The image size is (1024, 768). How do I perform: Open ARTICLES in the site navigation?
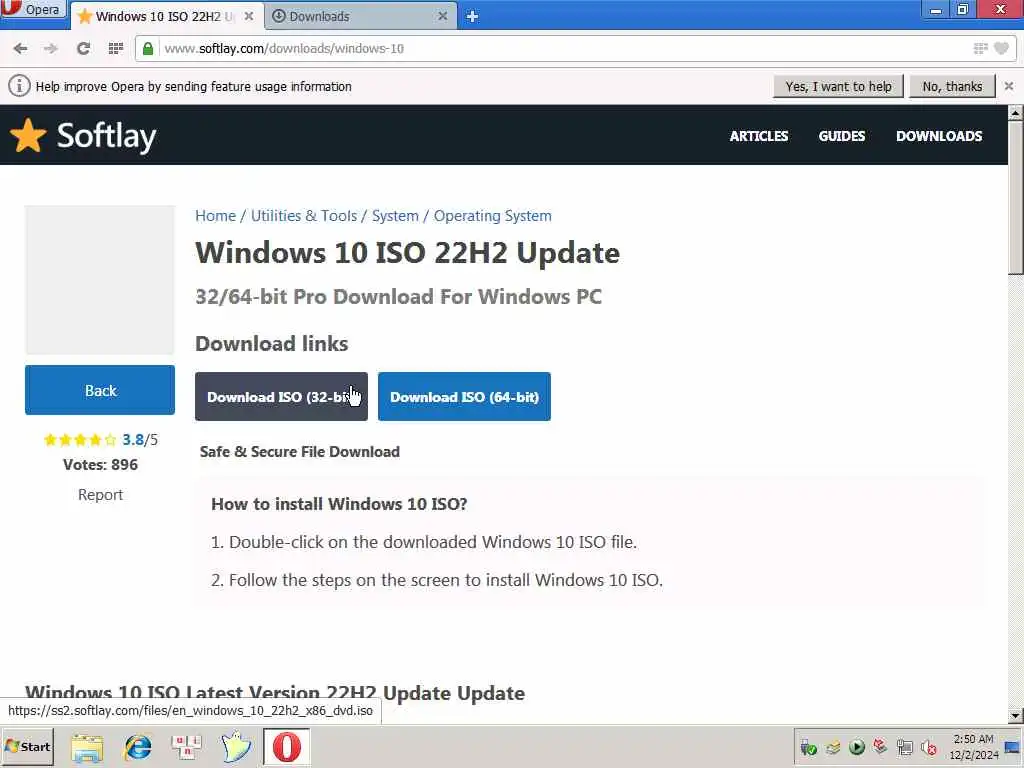point(759,136)
